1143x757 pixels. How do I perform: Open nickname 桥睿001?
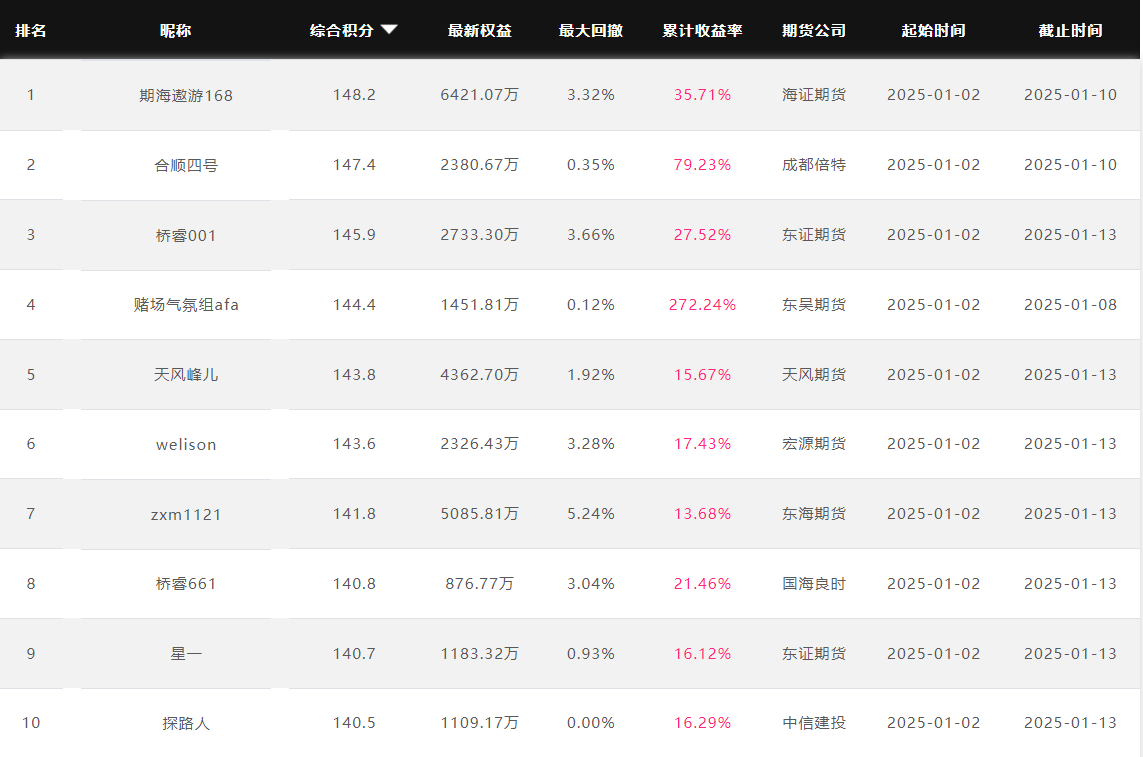tap(186, 236)
